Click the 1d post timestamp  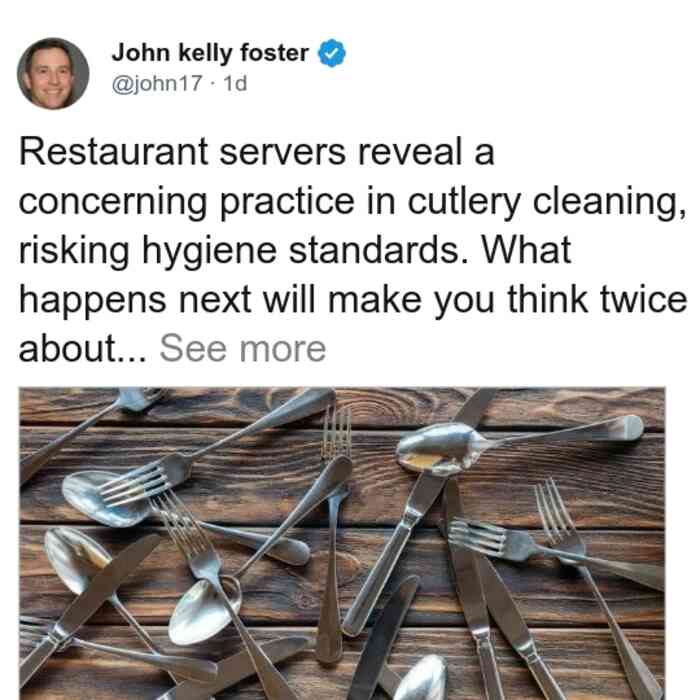[235, 83]
